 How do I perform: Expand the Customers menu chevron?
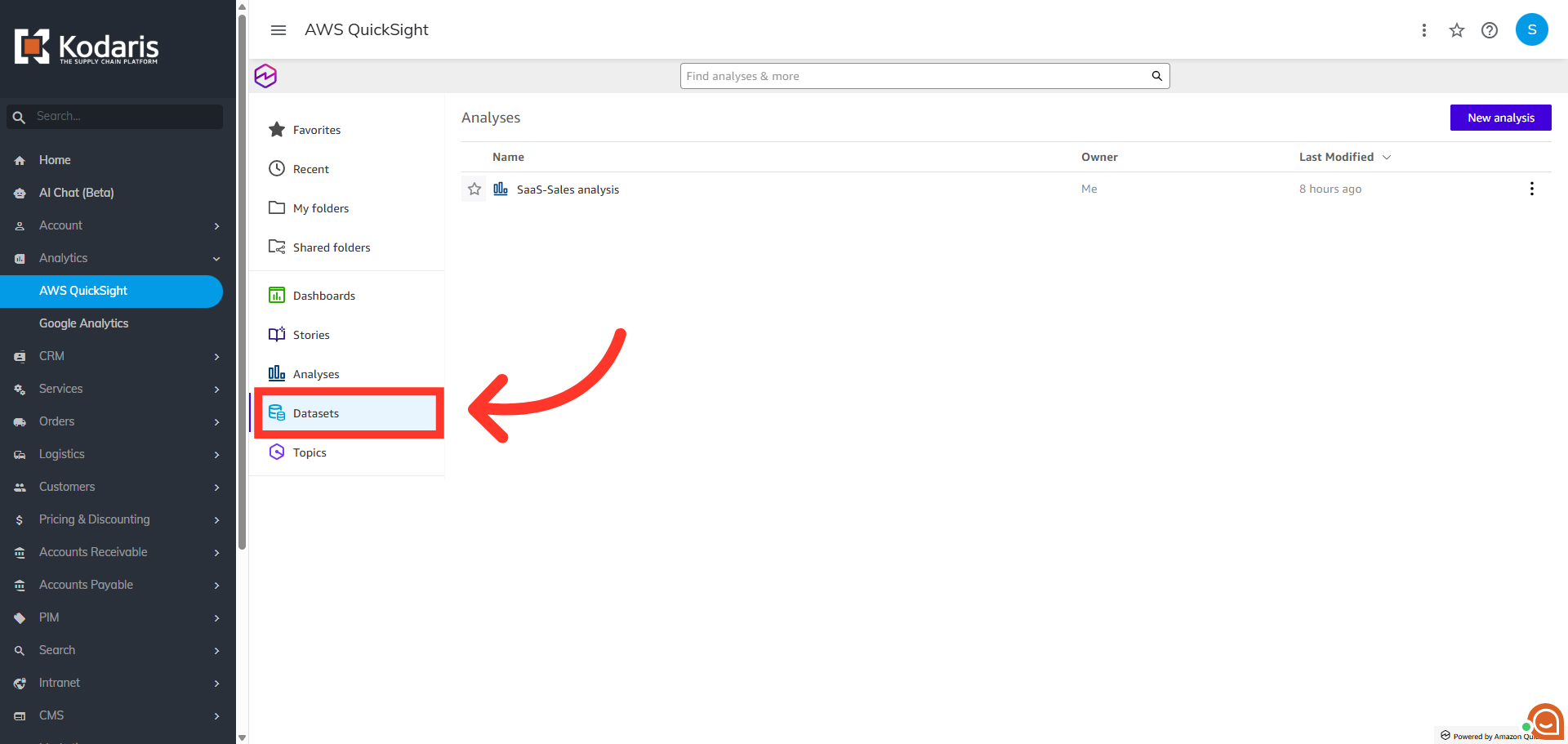[x=216, y=488]
